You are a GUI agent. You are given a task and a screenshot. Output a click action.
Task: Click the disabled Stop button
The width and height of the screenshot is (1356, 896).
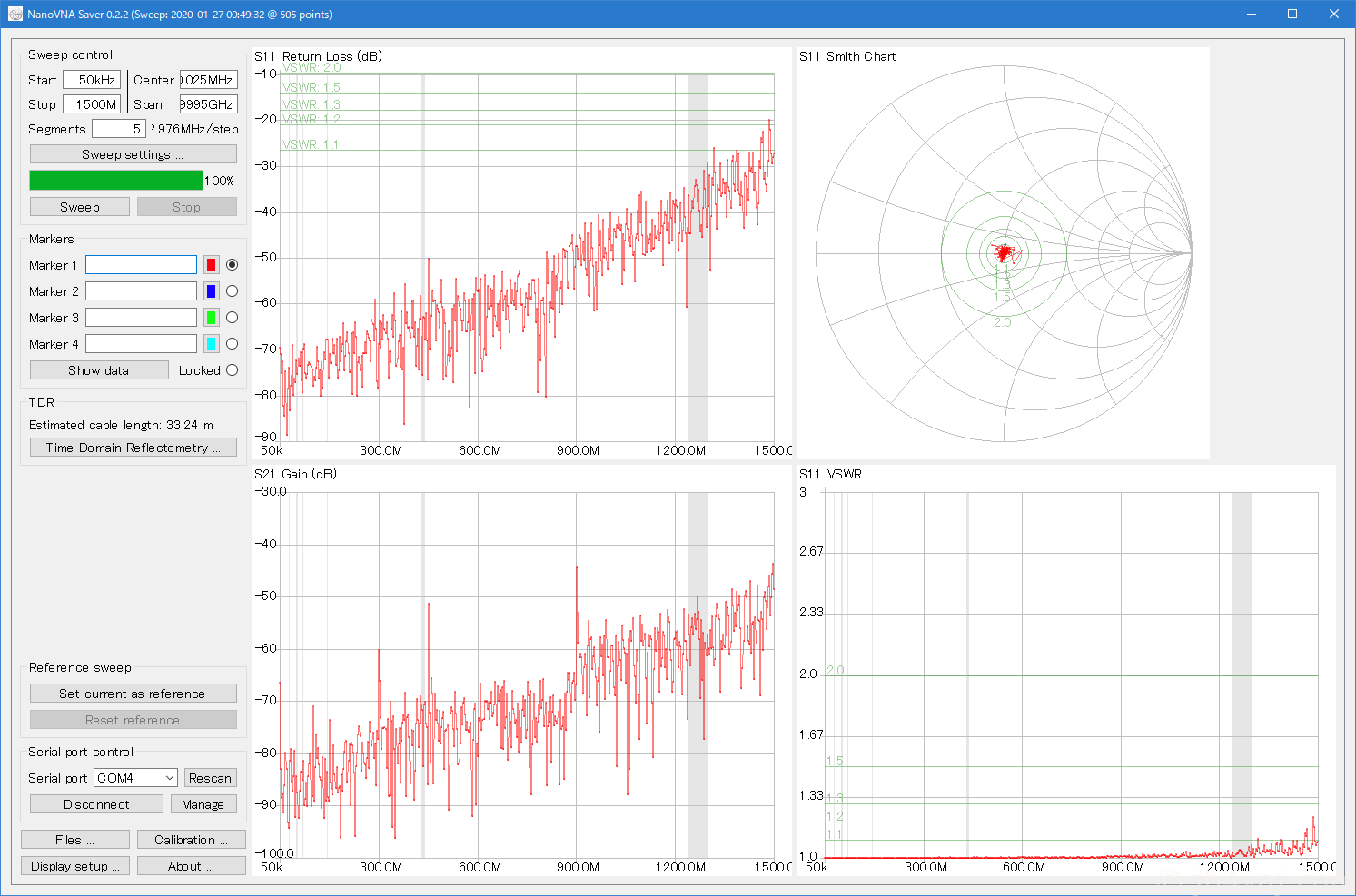[187, 207]
